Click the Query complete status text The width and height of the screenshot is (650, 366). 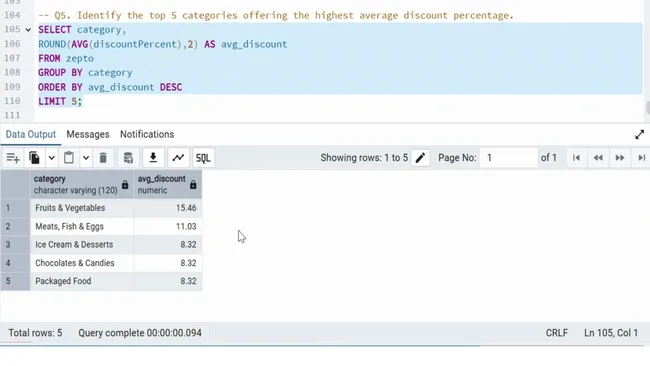(140, 333)
